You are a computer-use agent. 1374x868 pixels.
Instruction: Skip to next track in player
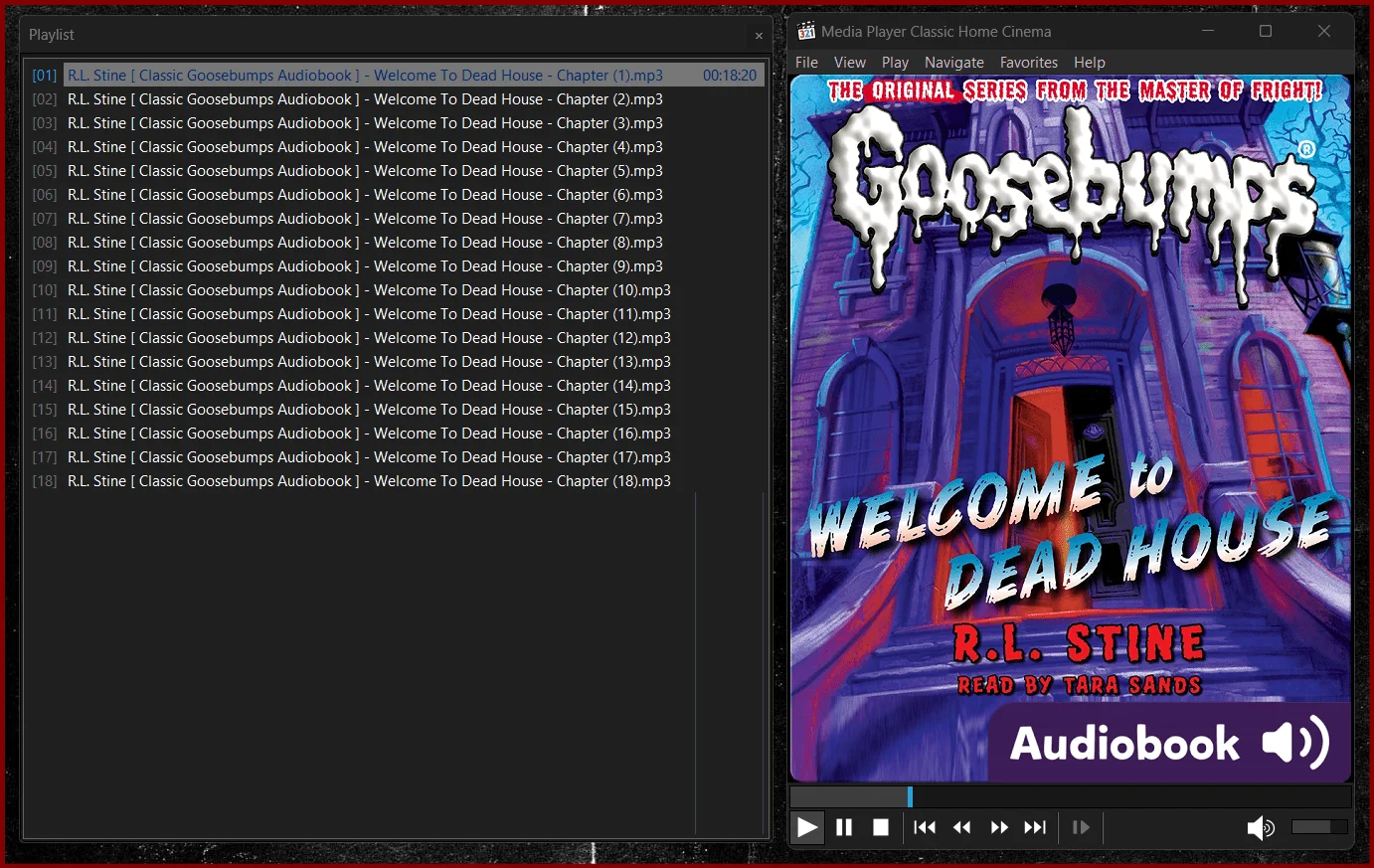[x=1035, y=827]
